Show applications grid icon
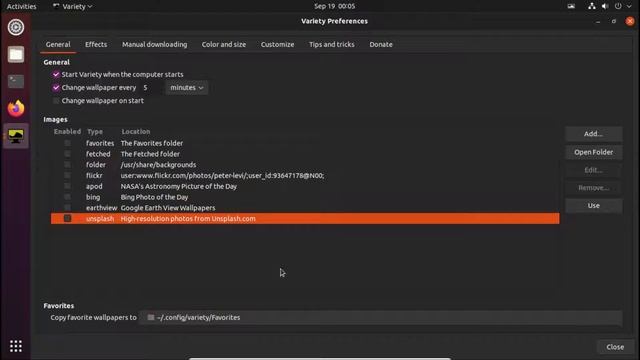 click(x=16, y=346)
